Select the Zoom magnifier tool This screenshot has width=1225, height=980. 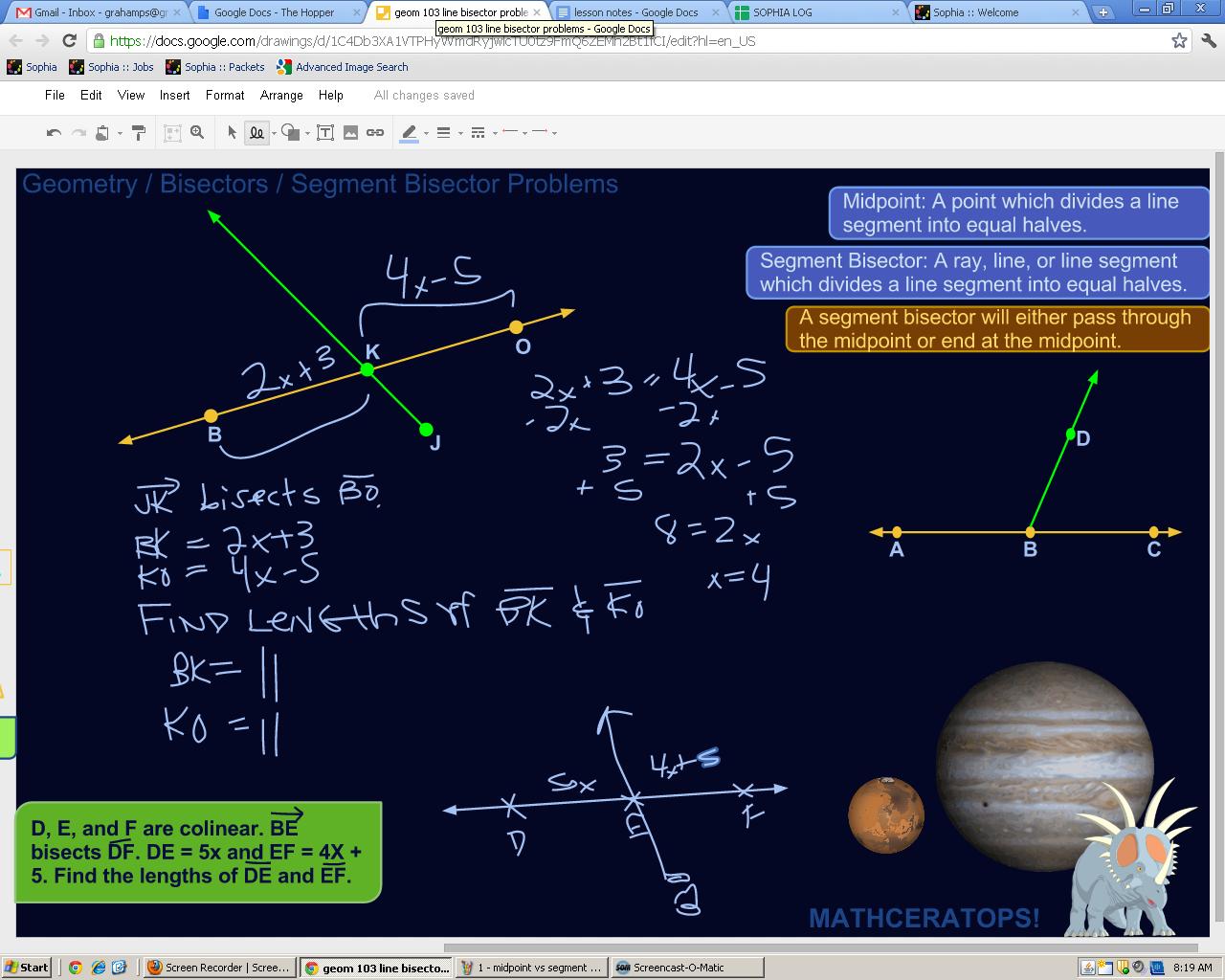[x=197, y=133]
